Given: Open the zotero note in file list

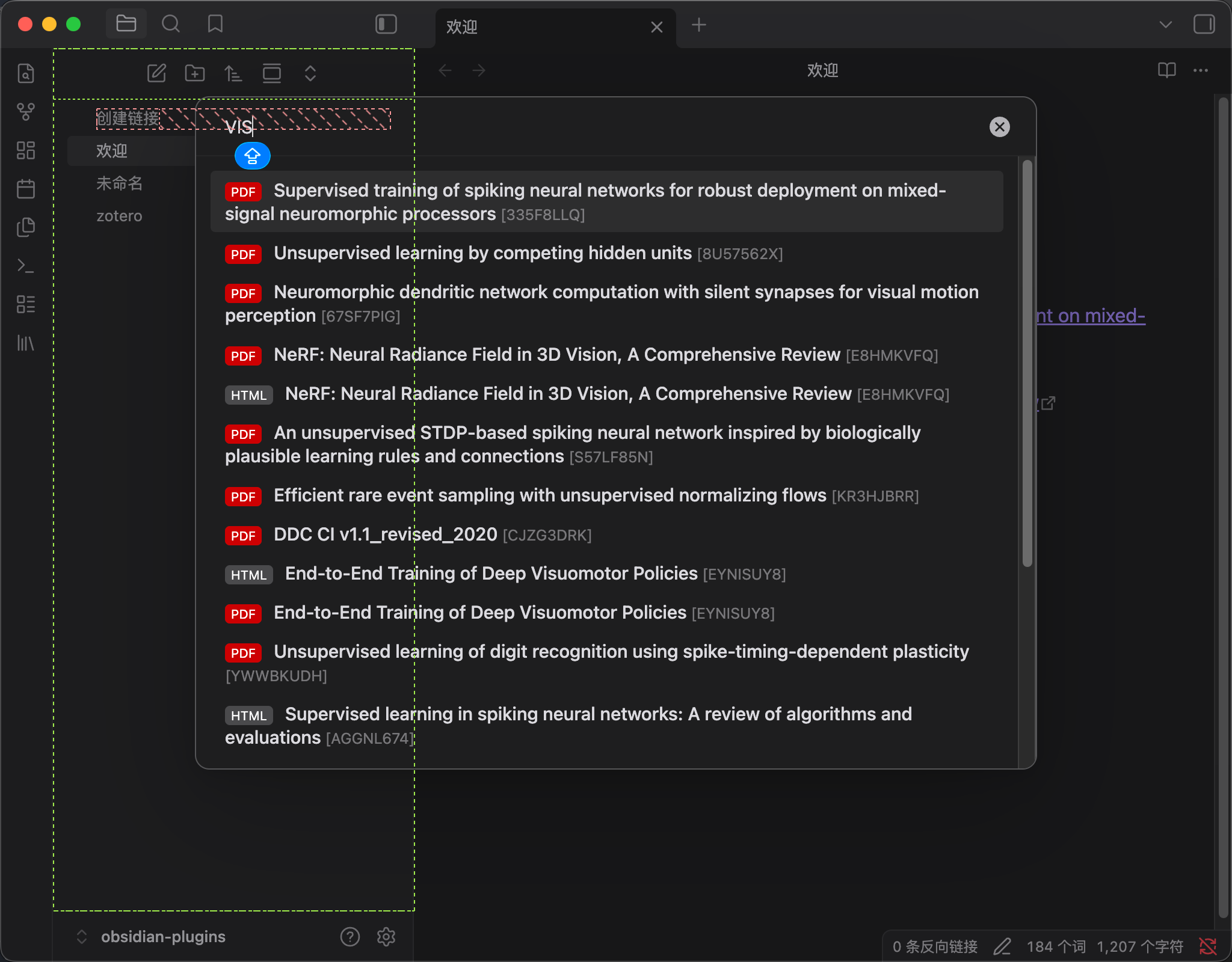Looking at the screenshot, I should pyautogui.click(x=119, y=216).
